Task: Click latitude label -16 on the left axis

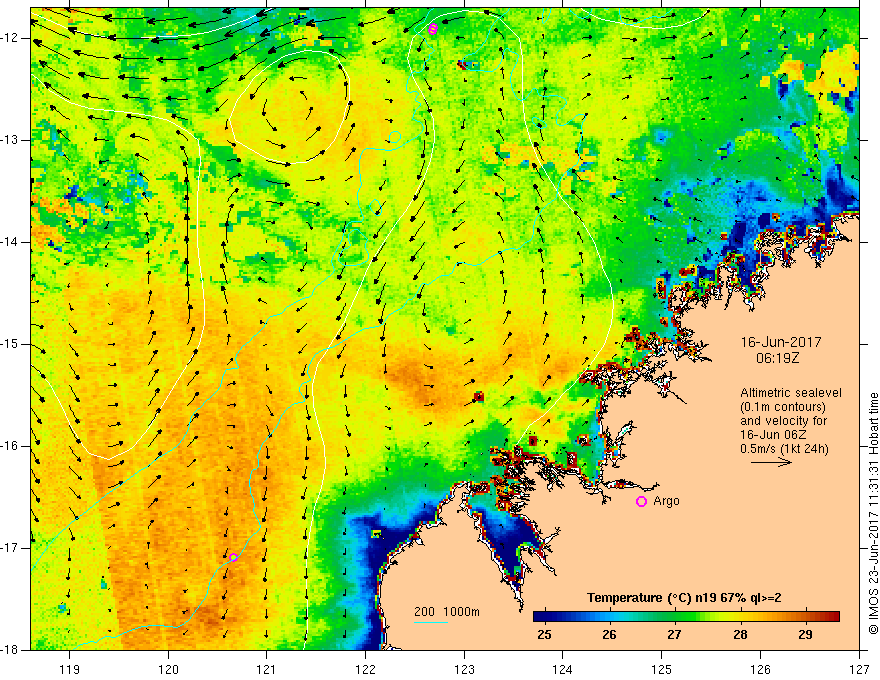Action: coord(11,446)
